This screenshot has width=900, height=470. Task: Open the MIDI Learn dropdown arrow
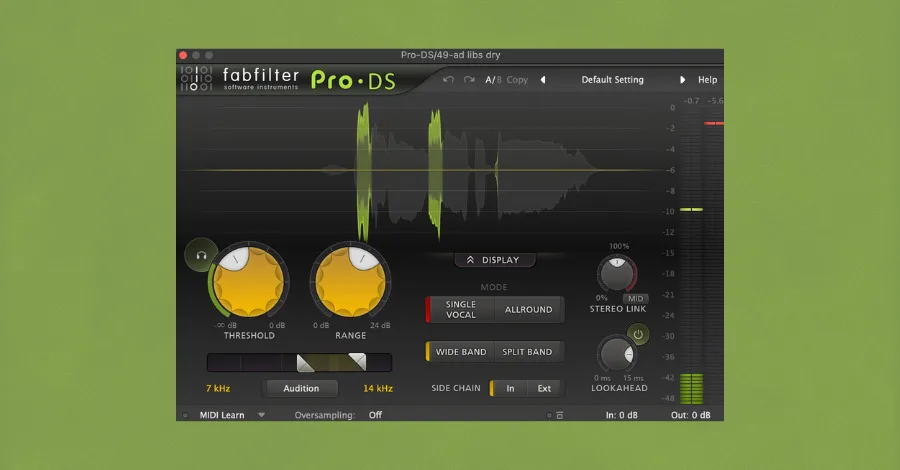click(x=261, y=415)
